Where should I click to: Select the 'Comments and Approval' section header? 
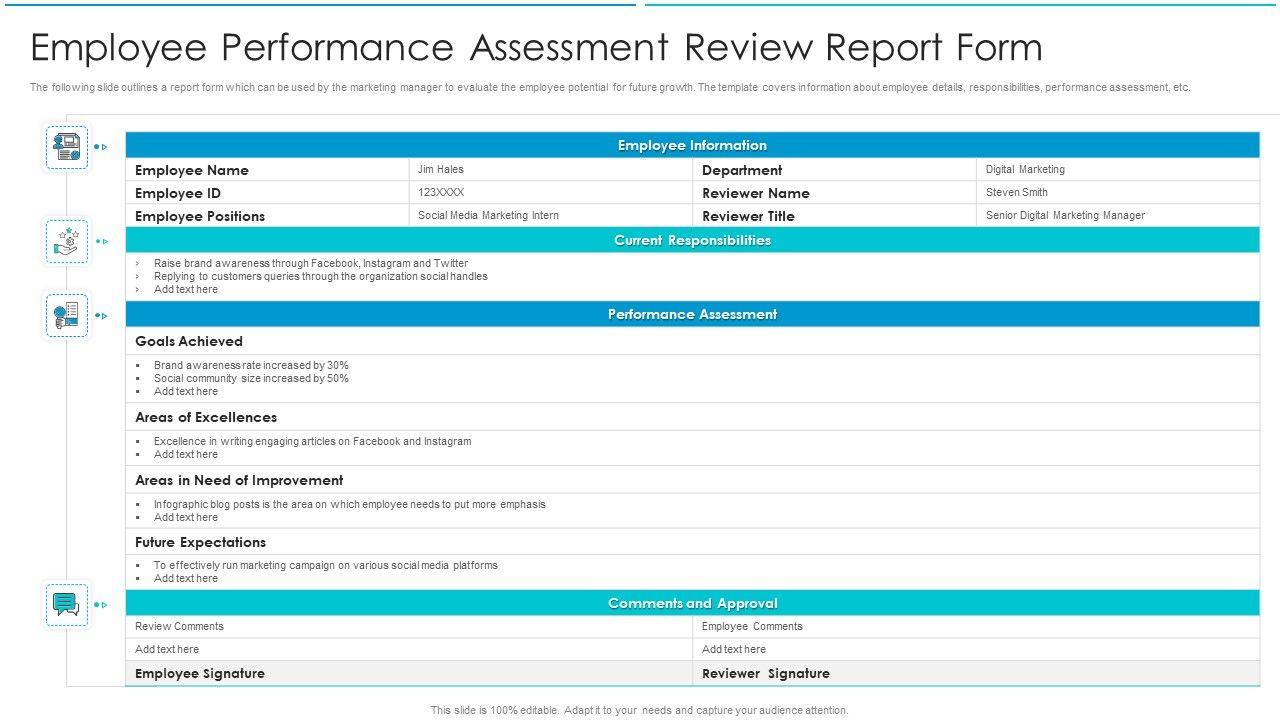(692, 603)
